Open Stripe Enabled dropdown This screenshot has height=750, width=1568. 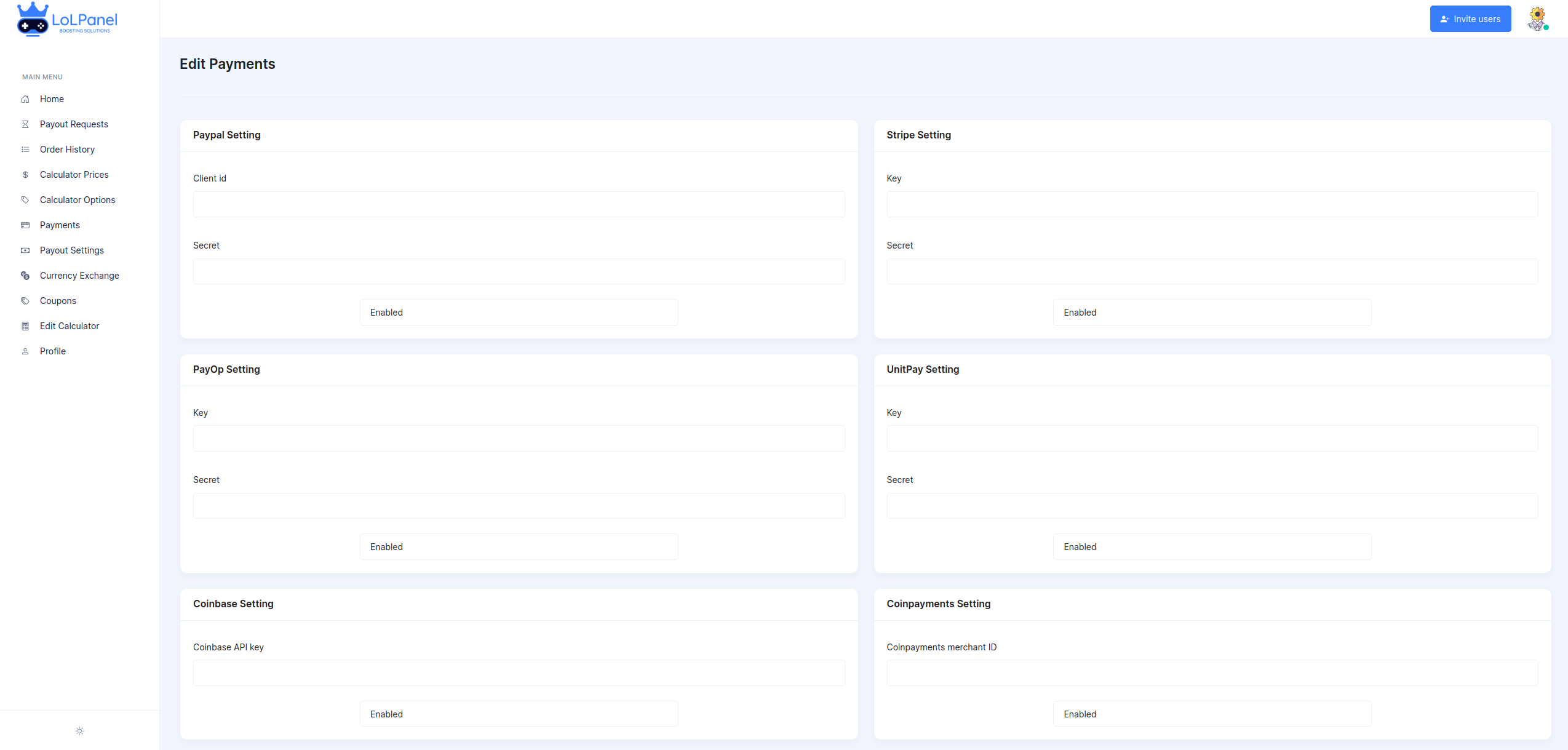tap(1212, 313)
